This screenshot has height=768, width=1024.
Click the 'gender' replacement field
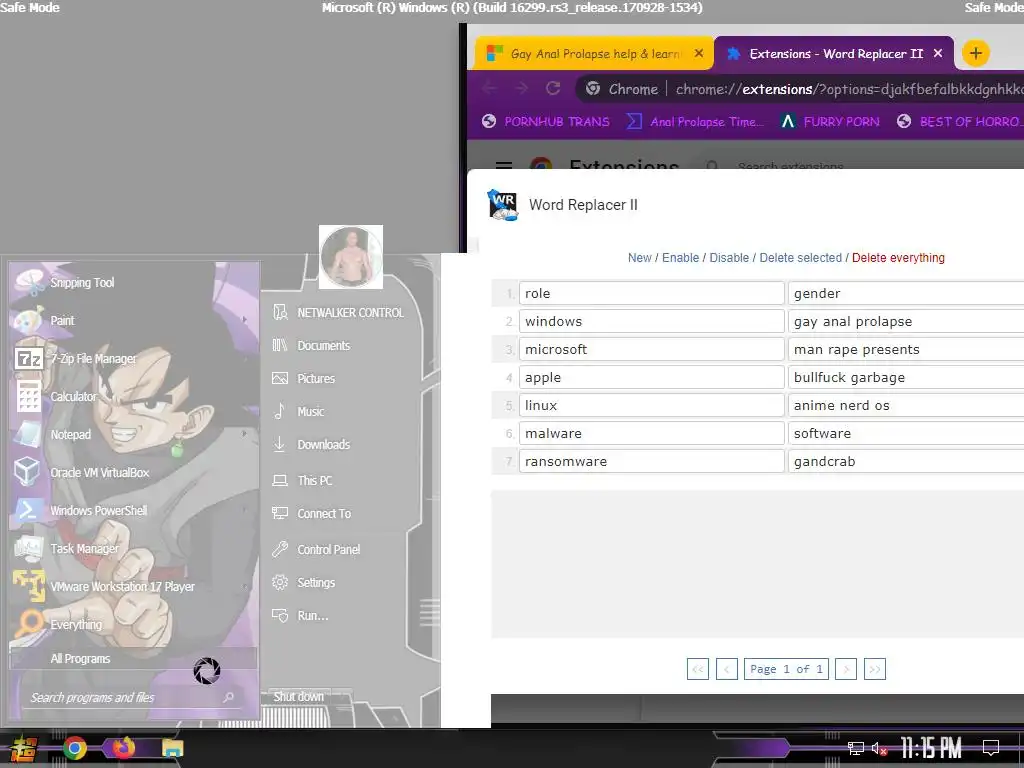(906, 293)
